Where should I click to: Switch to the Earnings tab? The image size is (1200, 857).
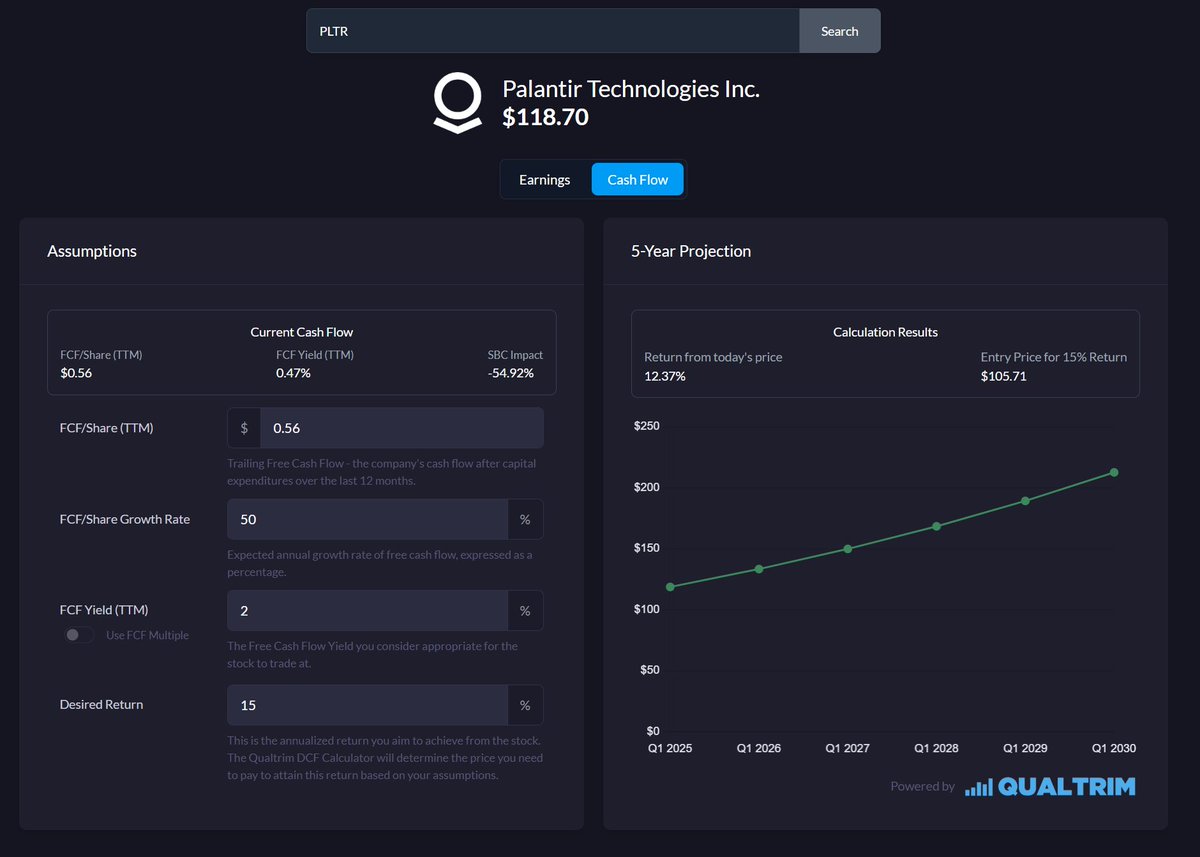click(545, 180)
